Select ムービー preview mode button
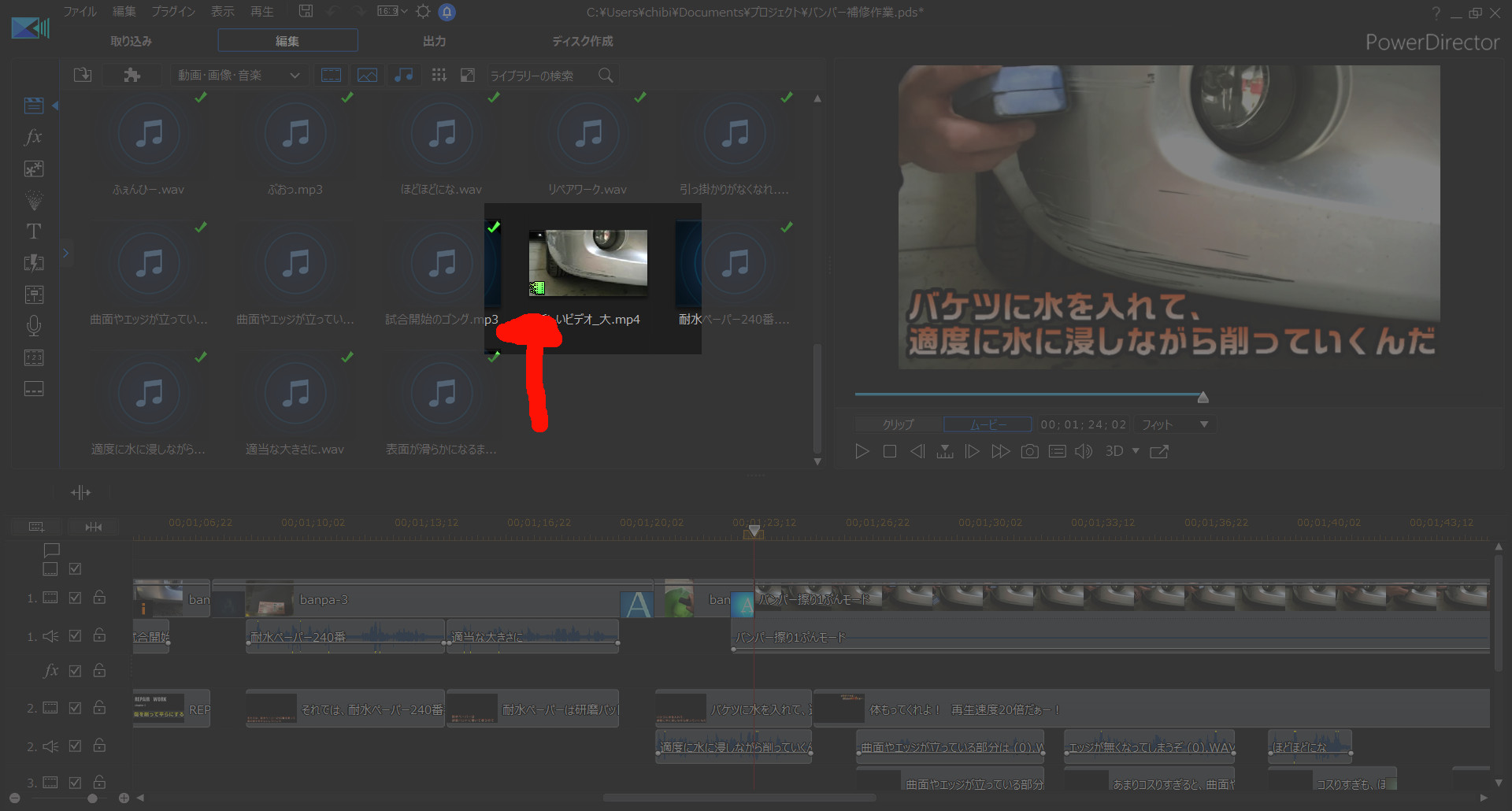Viewport: 1512px width, 811px height. [x=988, y=424]
